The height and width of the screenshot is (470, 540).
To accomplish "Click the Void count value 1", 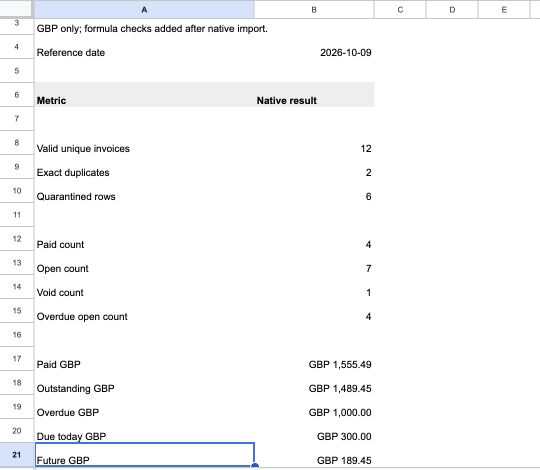I will click(x=314, y=287).
